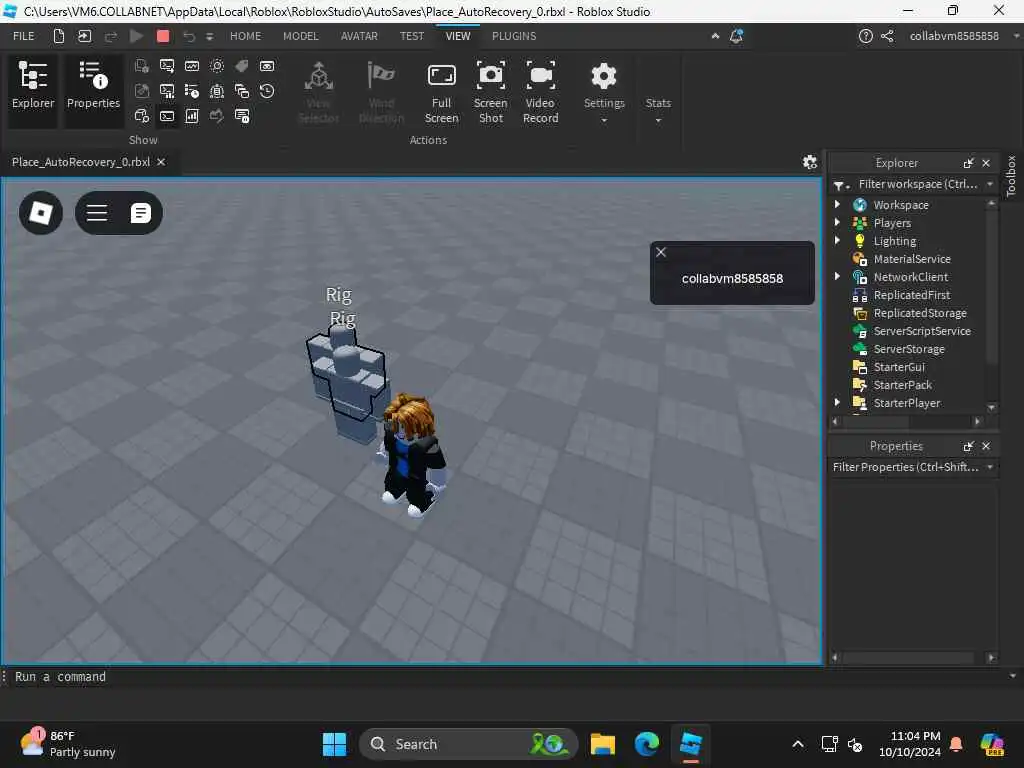Open Microsoft Edge from the taskbar
This screenshot has height=768, width=1024.
pos(647,744)
